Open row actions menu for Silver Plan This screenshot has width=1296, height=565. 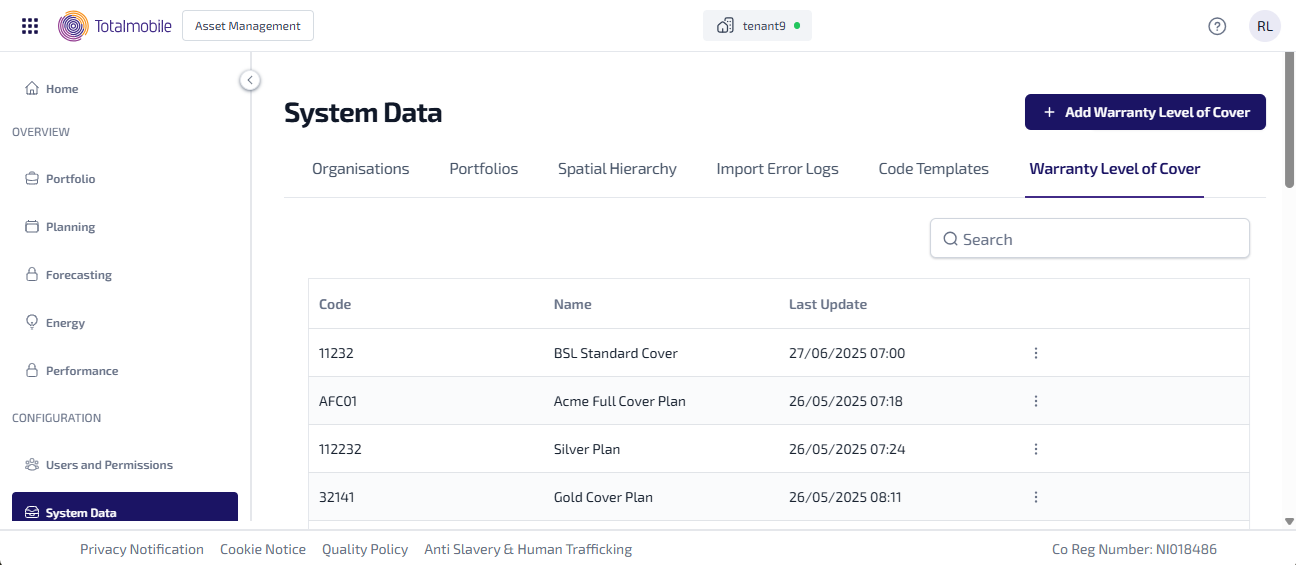click(1036, 449)
